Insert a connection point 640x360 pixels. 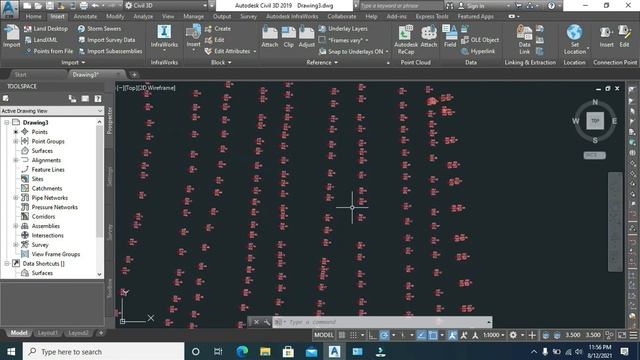606,37
